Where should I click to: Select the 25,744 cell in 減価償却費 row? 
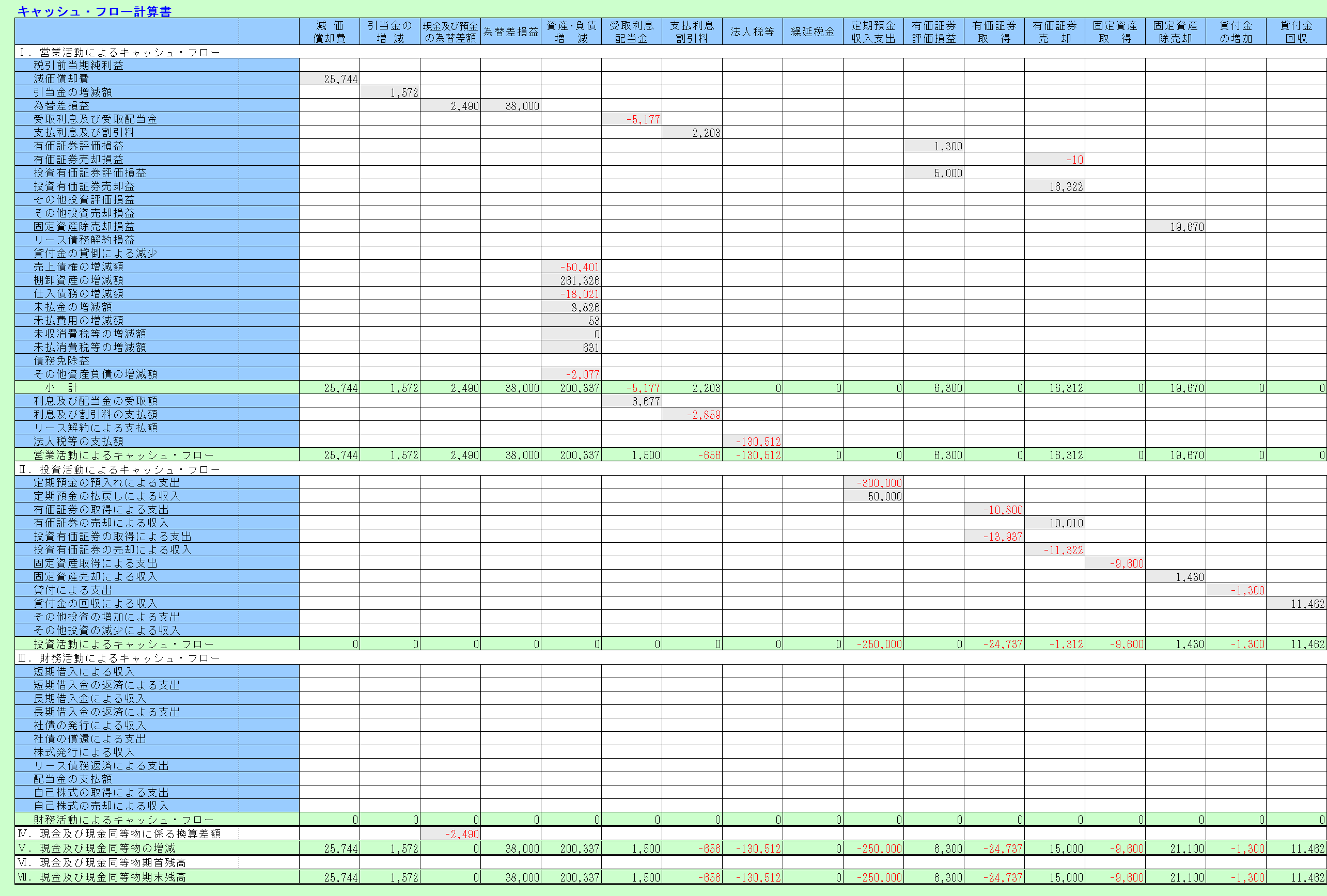coord(330,79)
